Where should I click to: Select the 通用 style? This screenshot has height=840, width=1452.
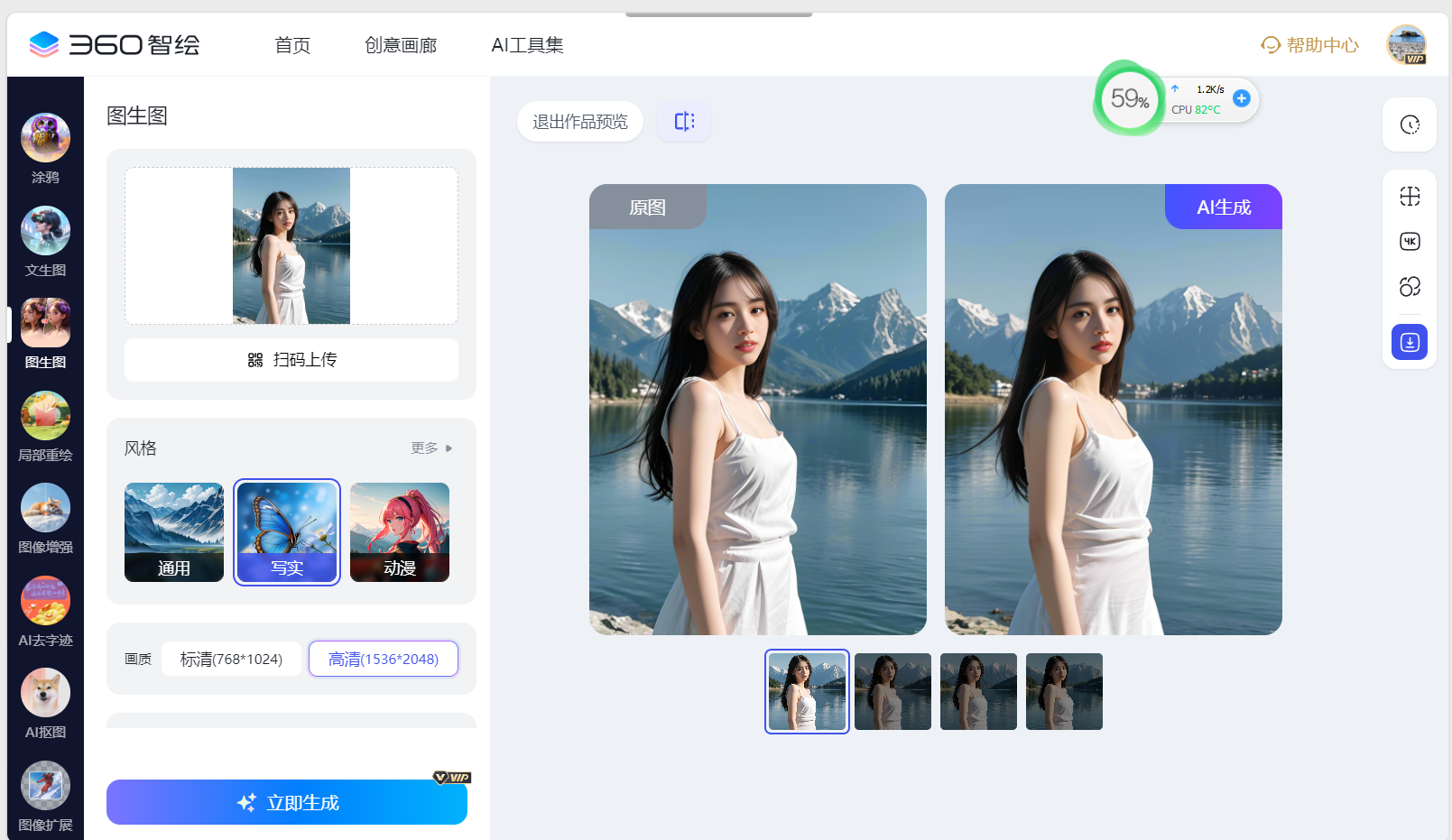[174, 532]
